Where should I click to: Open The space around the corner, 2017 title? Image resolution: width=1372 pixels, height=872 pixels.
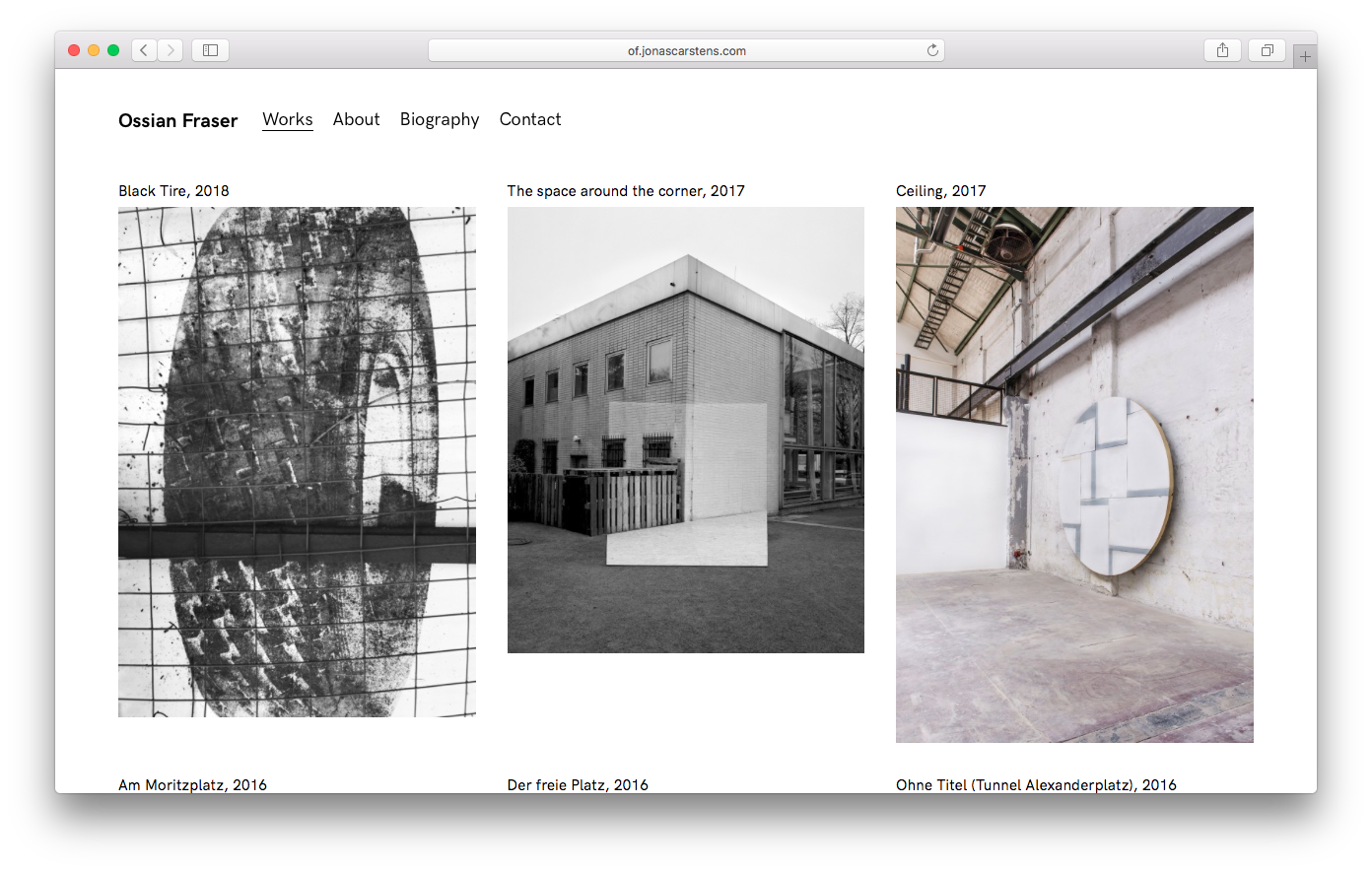tap(626, 191)
